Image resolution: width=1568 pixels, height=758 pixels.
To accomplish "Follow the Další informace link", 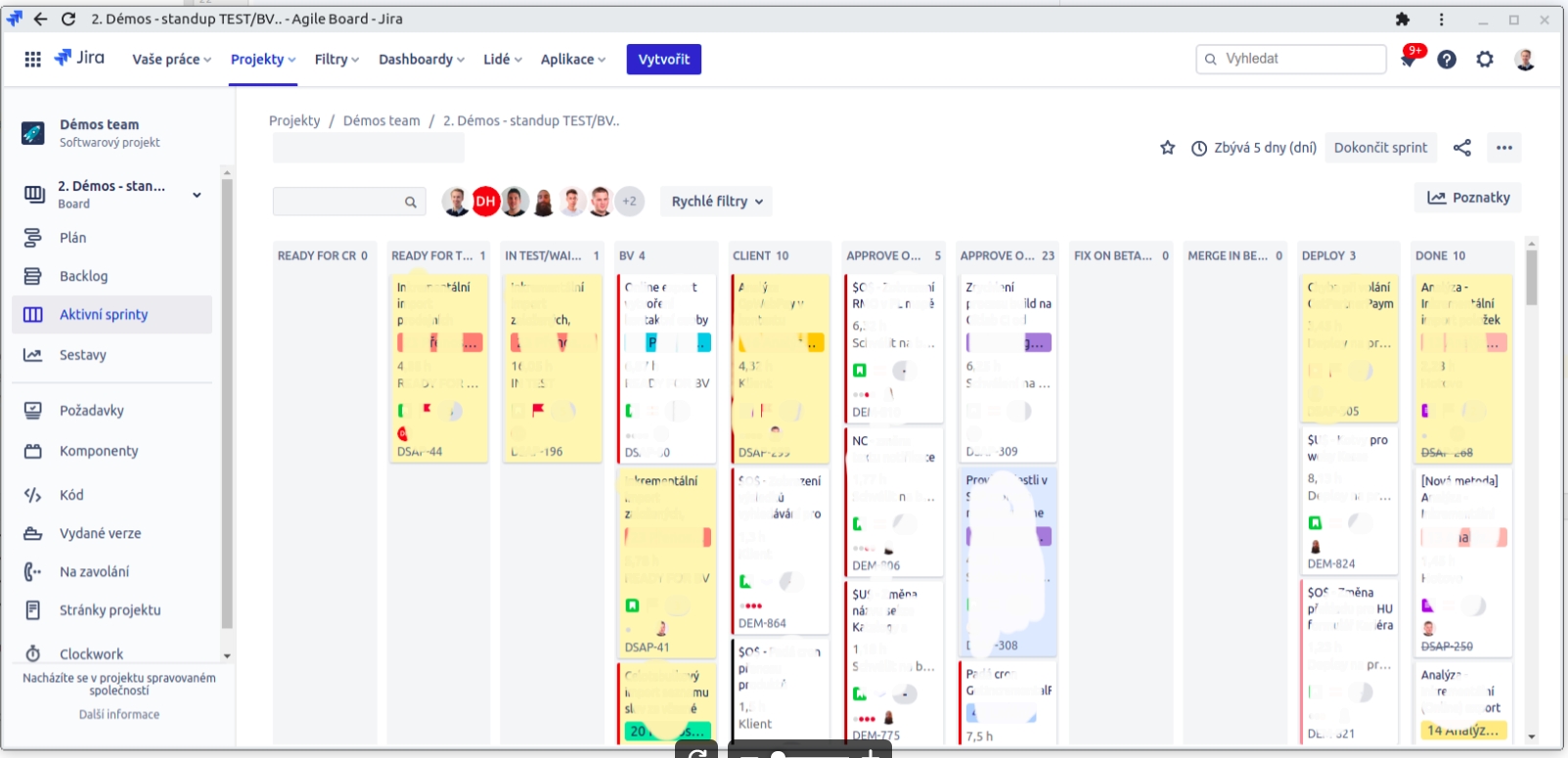I will point(119,714).
